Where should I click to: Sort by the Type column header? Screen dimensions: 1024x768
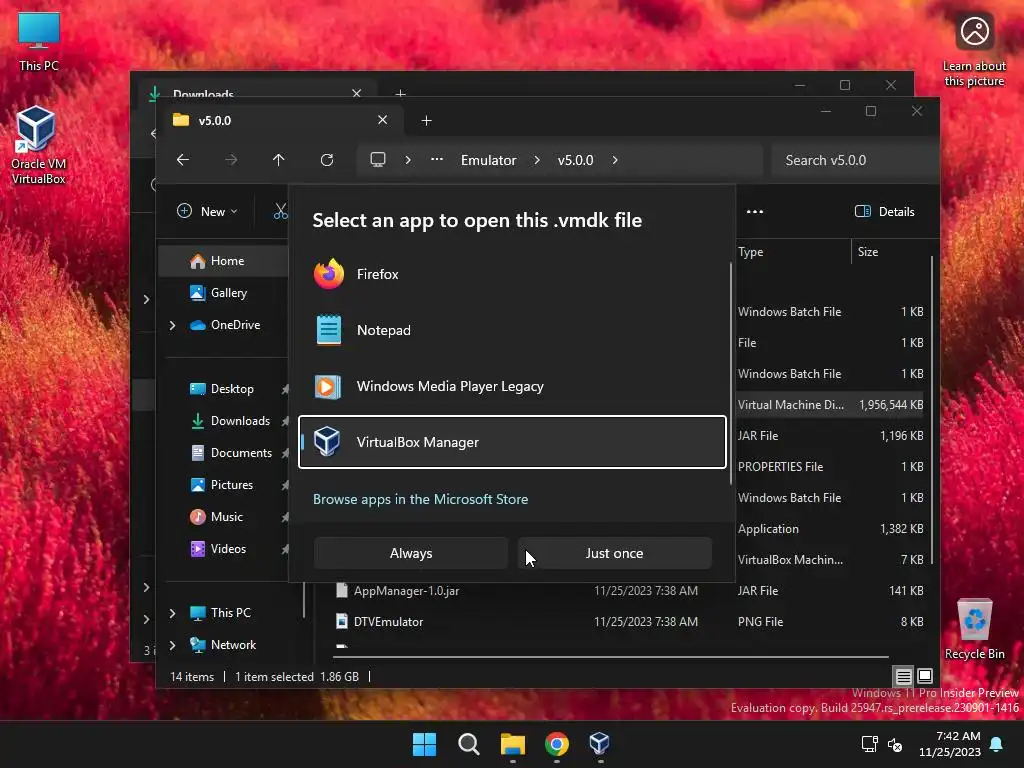(793, 251)
